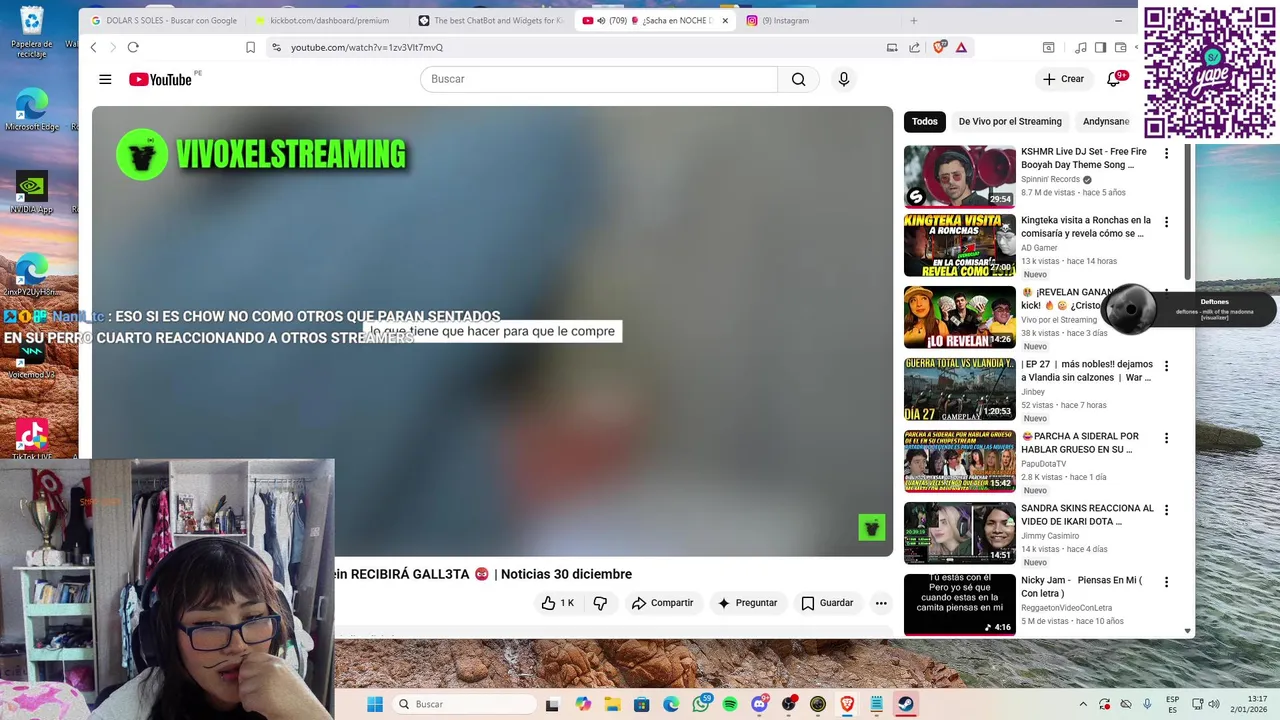Select the Todos filter chip
1280x720 pixels.
point(925,121)
